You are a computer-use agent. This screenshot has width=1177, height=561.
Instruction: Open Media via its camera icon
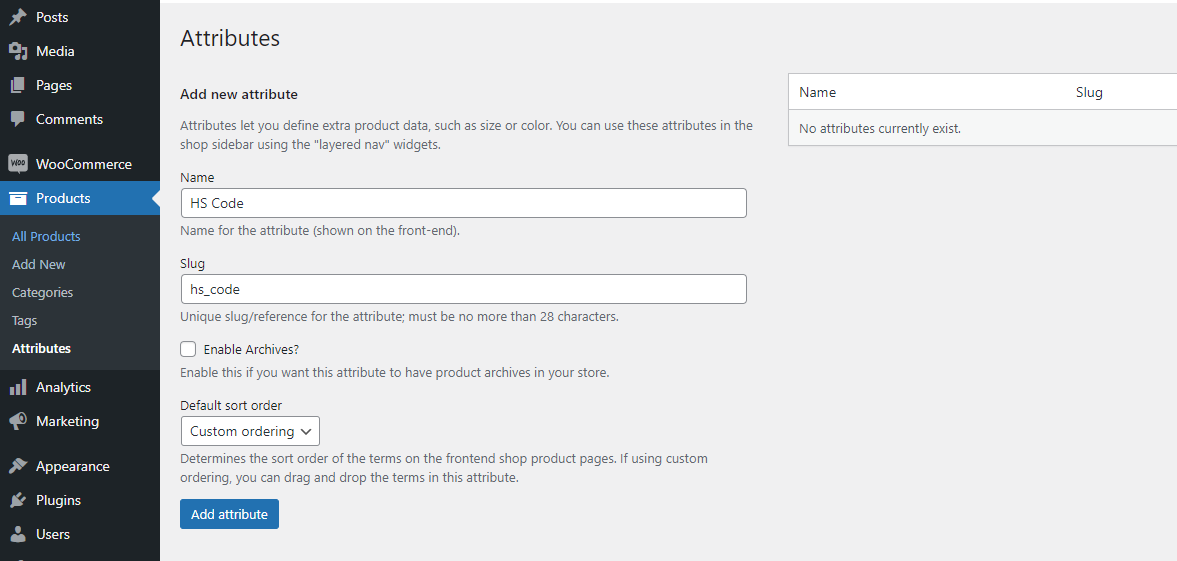(x=18, y=51)
